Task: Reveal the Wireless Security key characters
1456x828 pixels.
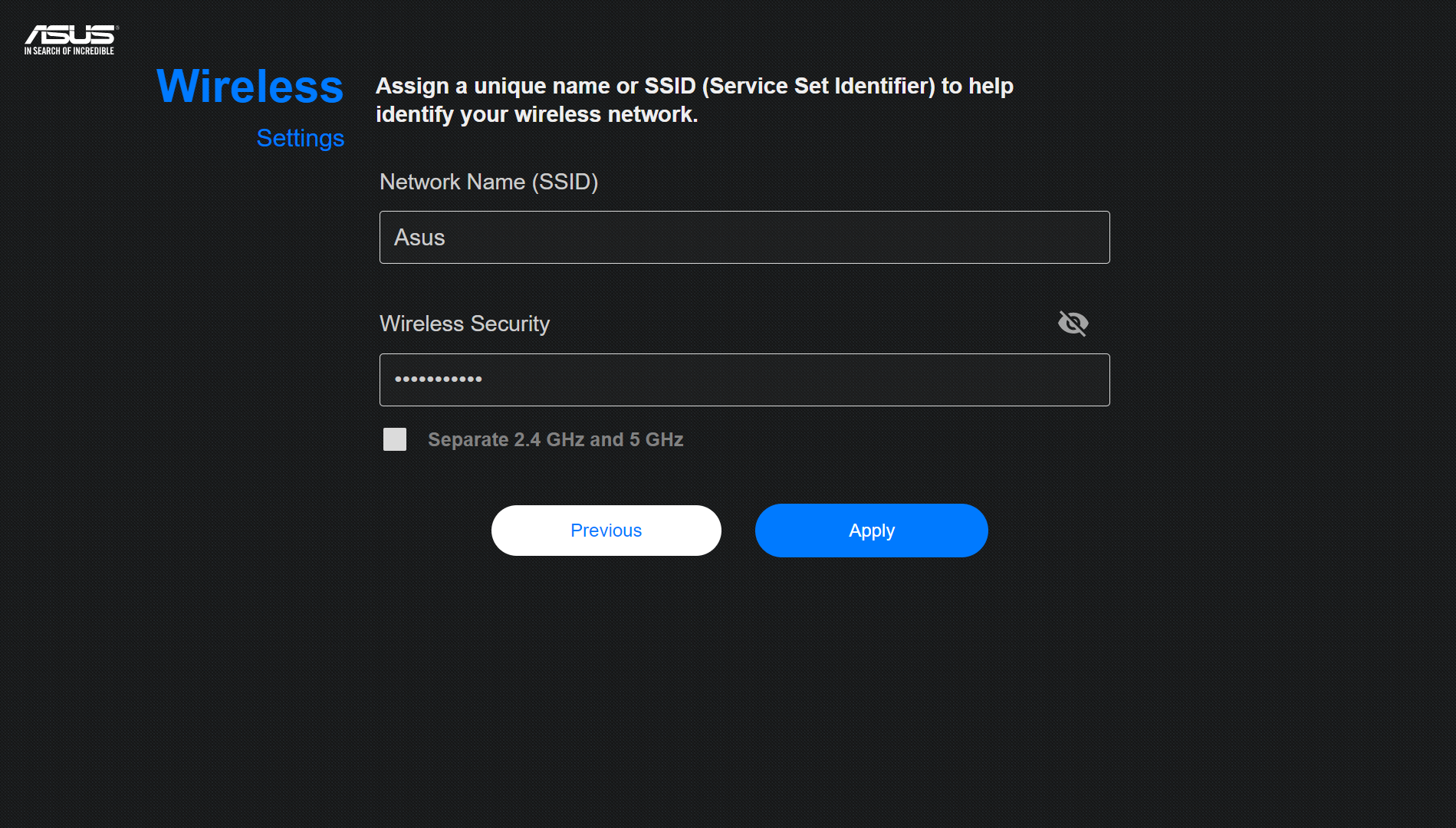Action: coord(1073,323)
